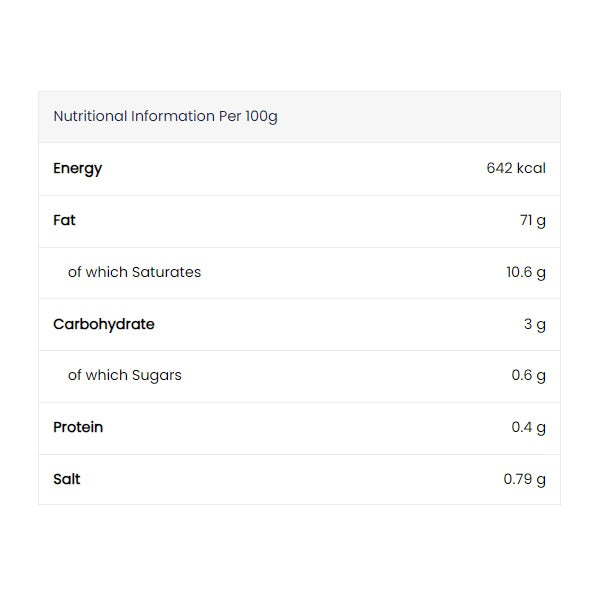Click the word Saturates
600x600 pixels.
pyautogui.click(x=167, y=272)
